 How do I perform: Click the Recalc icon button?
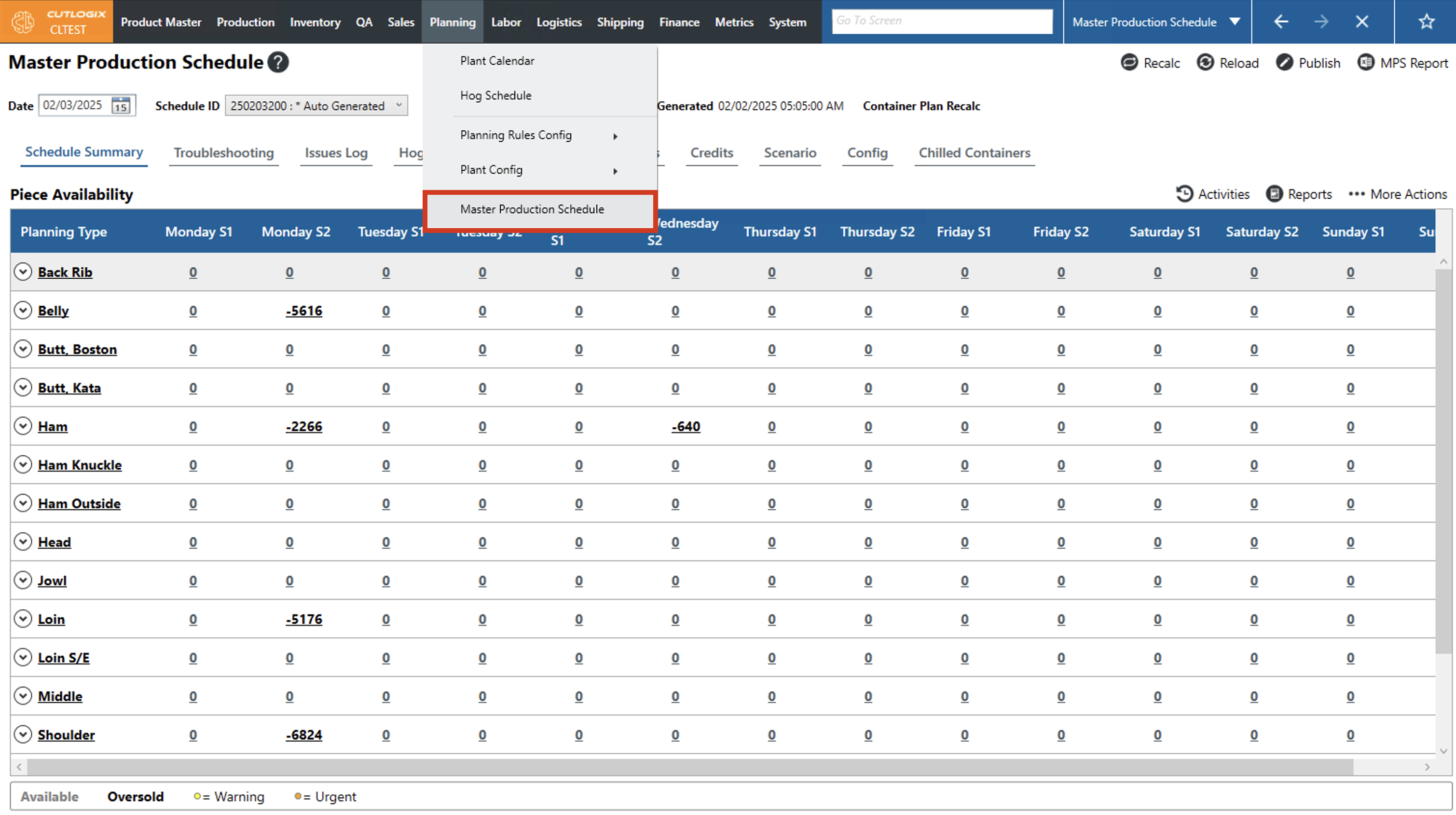pyautogui.click(x=1129, y=63)
